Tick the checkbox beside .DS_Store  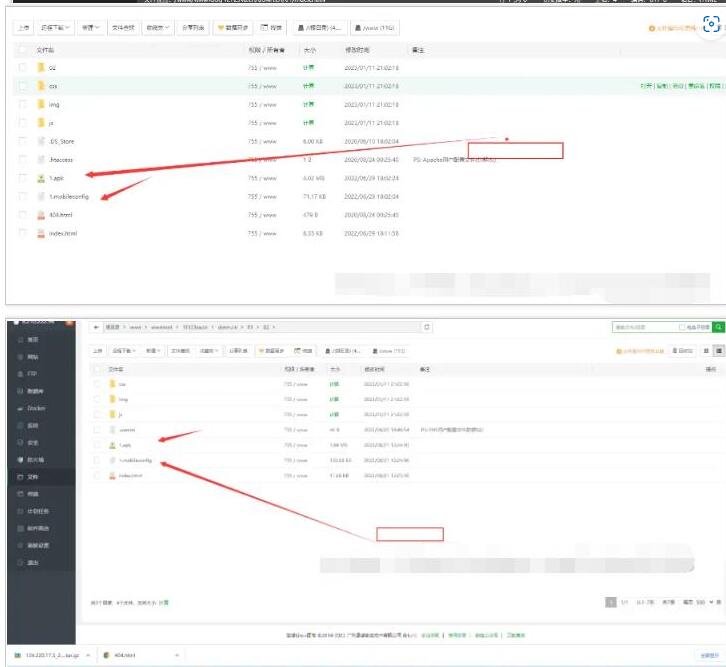(x=23, y=142)
